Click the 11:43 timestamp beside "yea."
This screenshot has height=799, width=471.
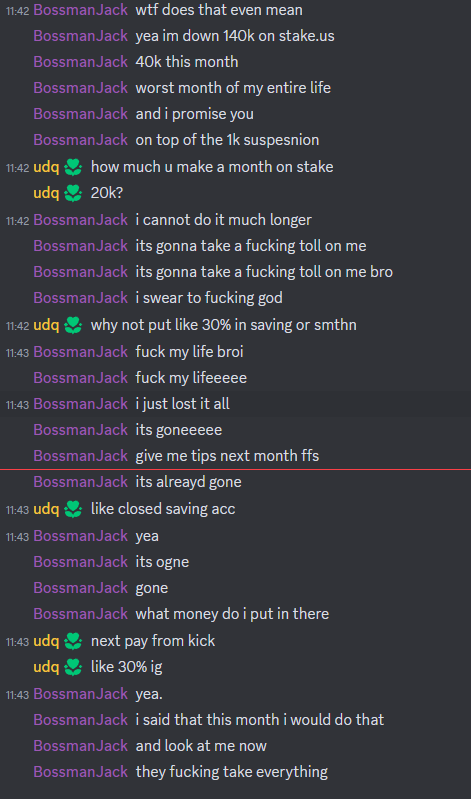pyautogui.click(x=17, y=695)
